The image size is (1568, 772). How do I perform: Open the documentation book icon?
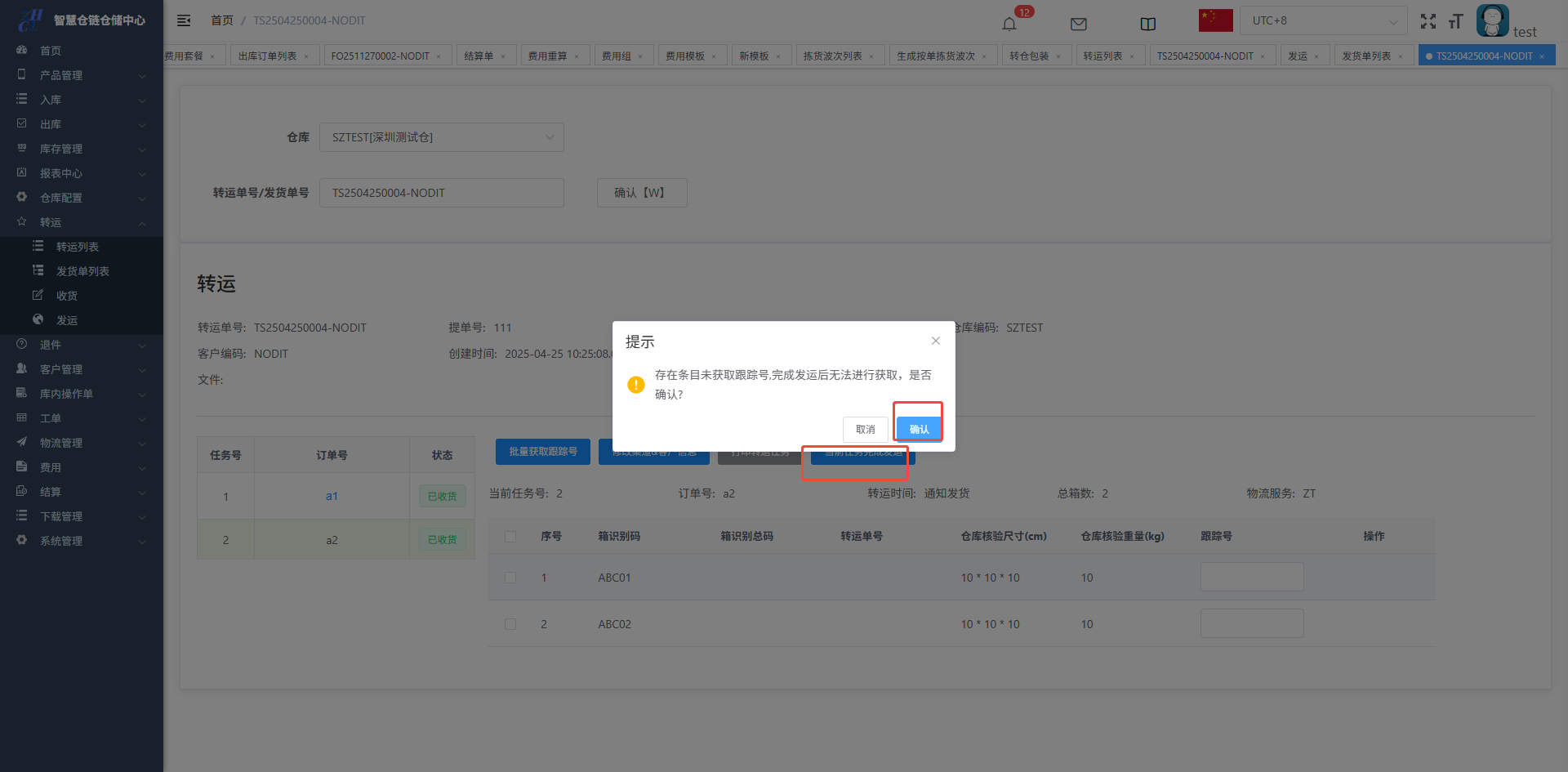pyautogui.click(x=1147, y=24)
